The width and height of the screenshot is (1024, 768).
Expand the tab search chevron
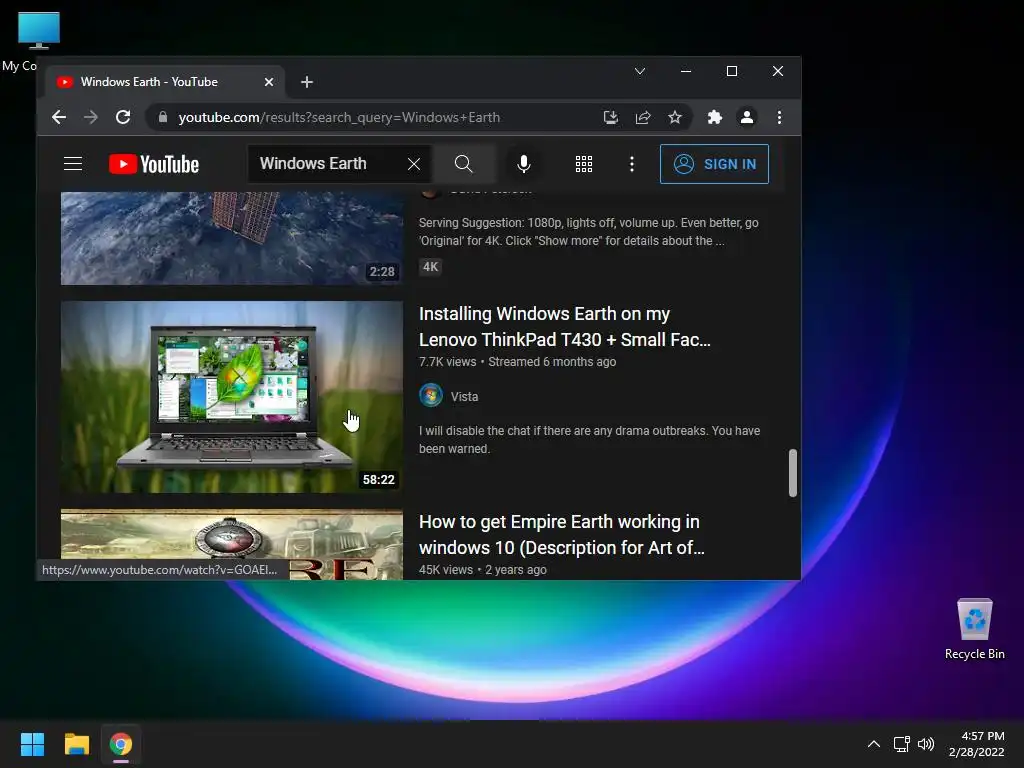coord(640,71)
